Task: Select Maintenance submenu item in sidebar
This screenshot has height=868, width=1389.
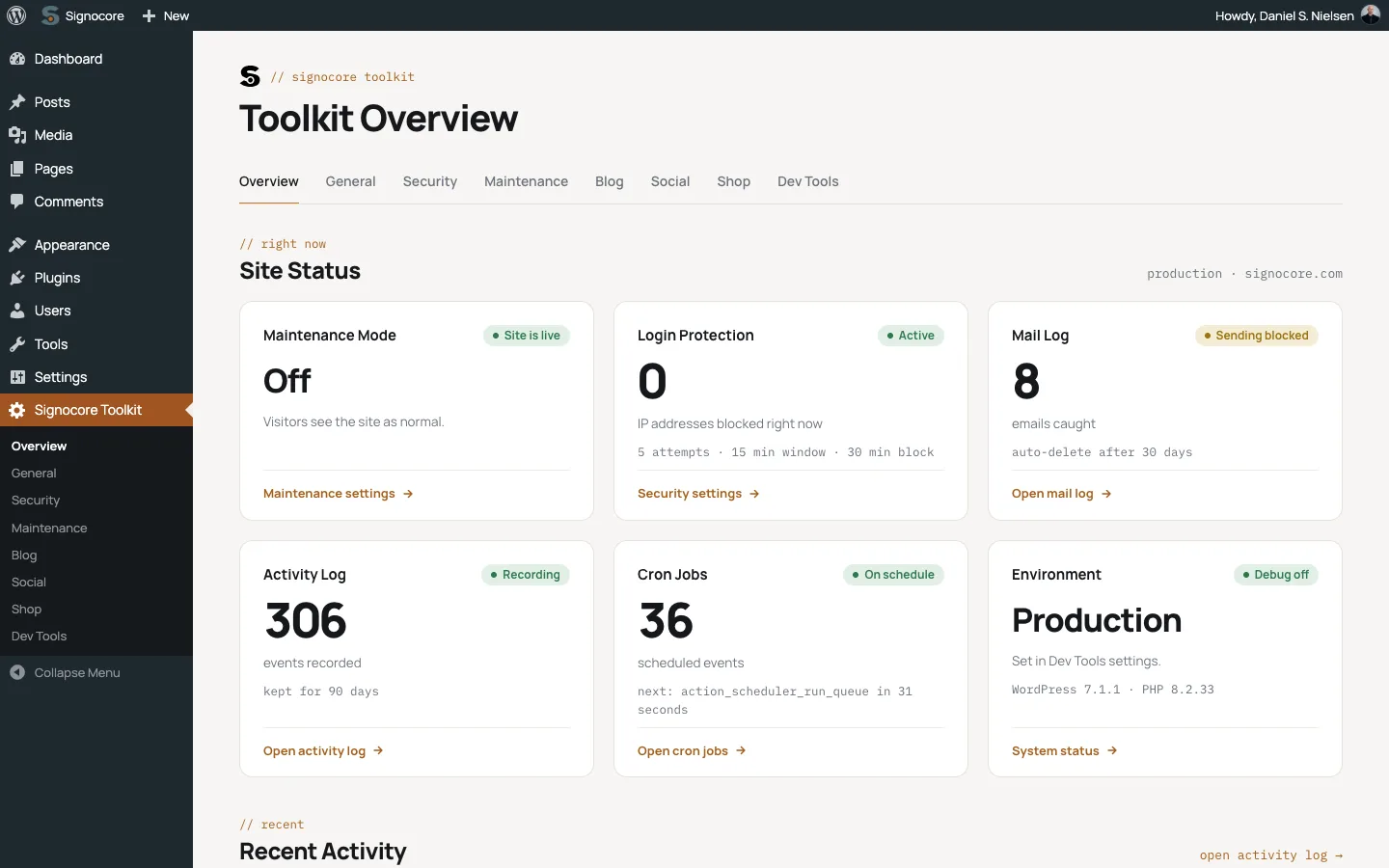Action: coord(49,529)
